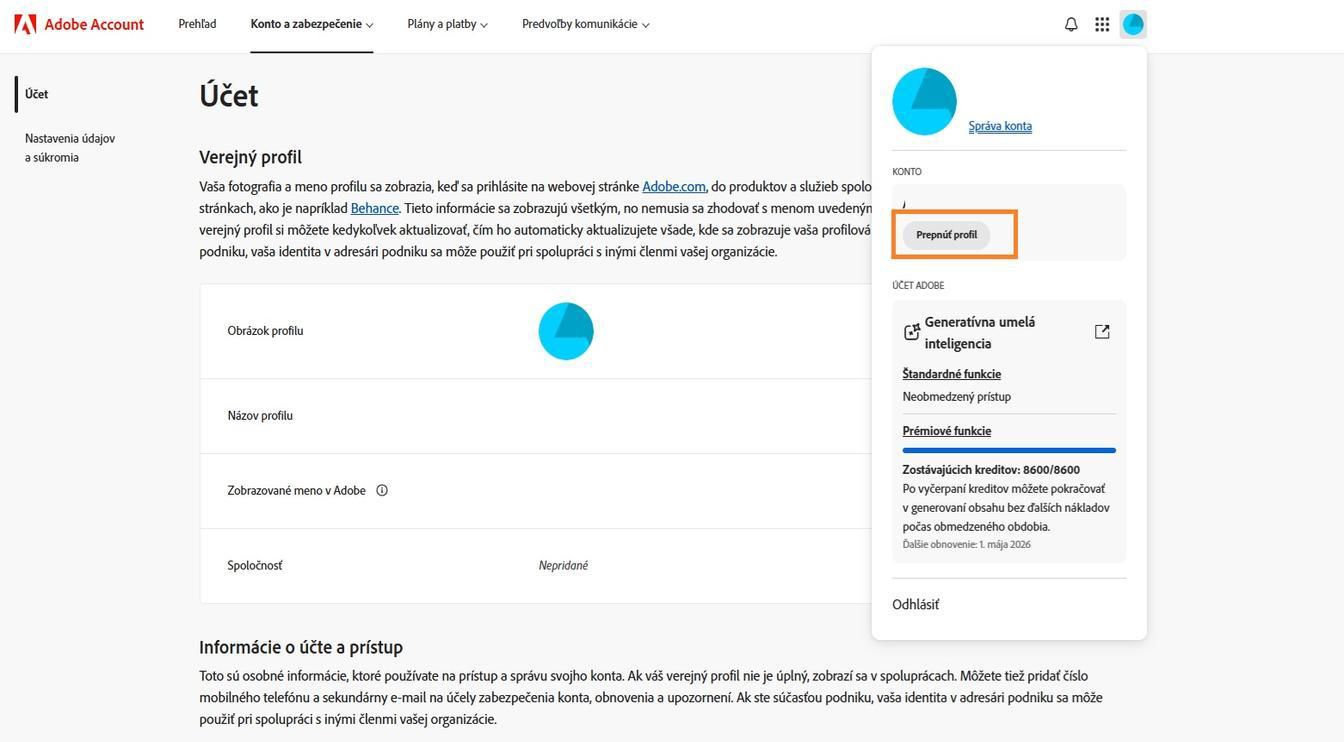Click the Adobe logo icon
This screenshot has height=742, width=1344.
25,24
